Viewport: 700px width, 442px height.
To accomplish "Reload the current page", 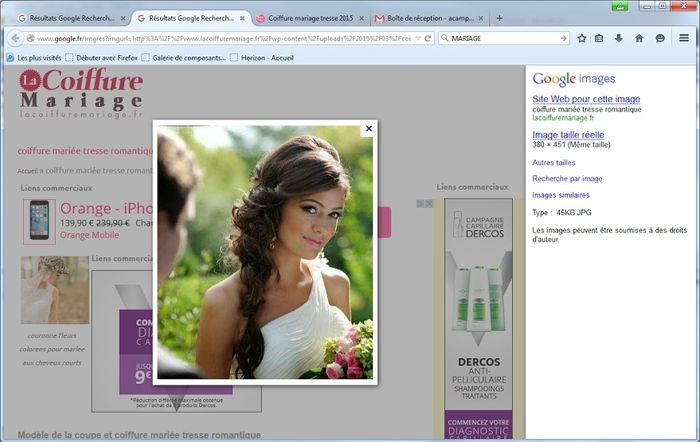I will (x=428, y=38).
